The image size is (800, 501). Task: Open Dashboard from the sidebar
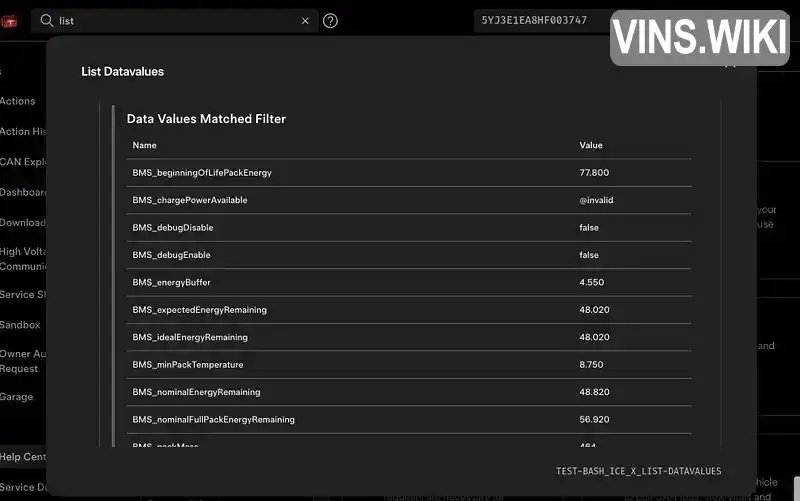(23, 192)
